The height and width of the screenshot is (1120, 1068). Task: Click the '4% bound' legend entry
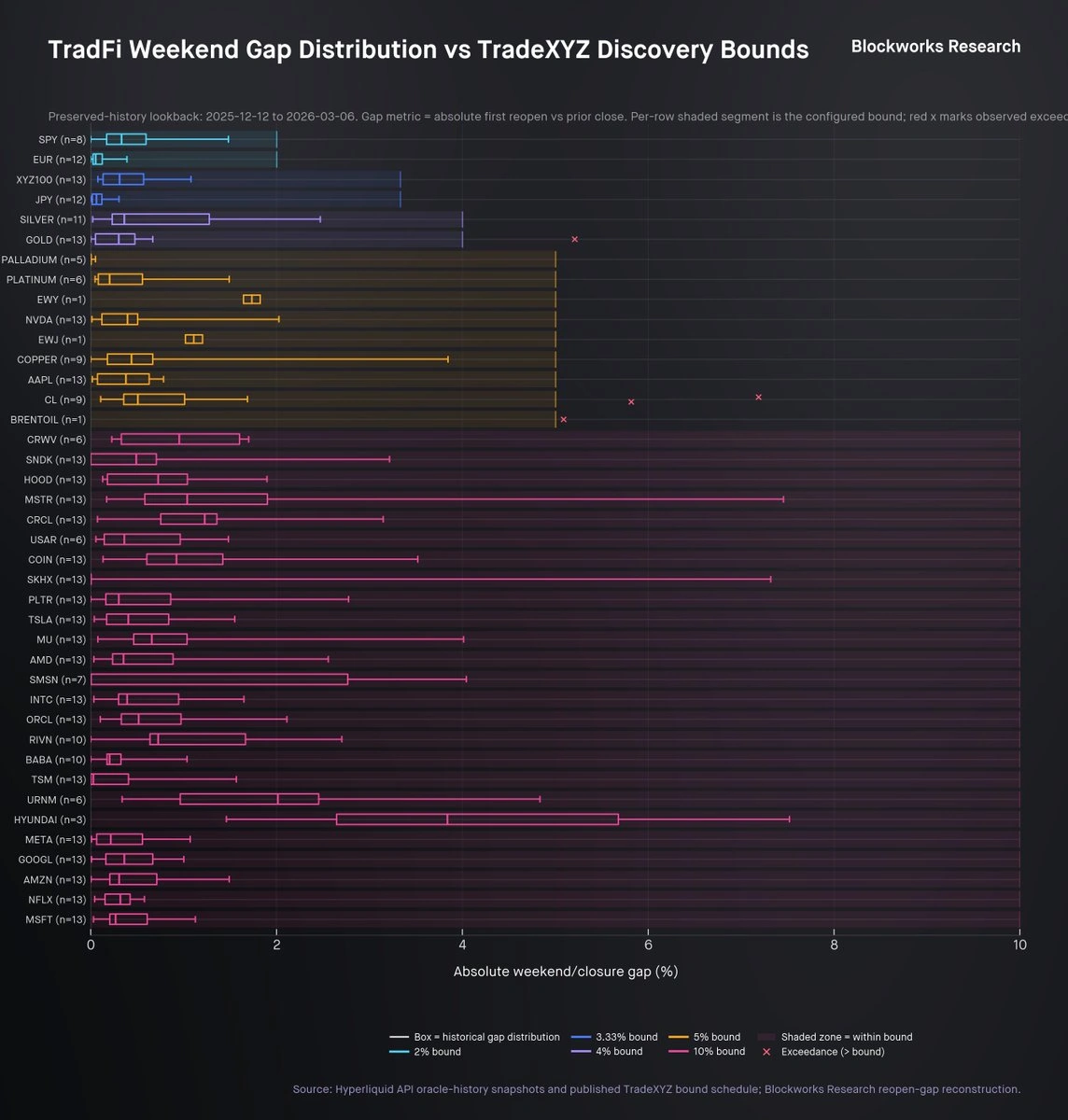607,1052
